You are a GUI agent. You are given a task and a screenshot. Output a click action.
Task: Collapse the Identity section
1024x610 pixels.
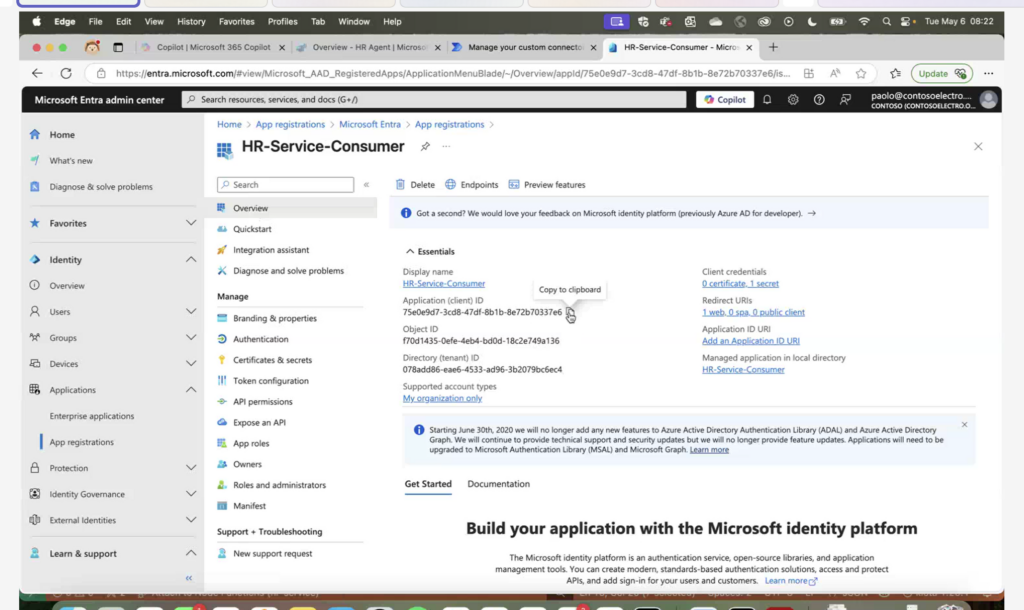(x=191, y=260)
